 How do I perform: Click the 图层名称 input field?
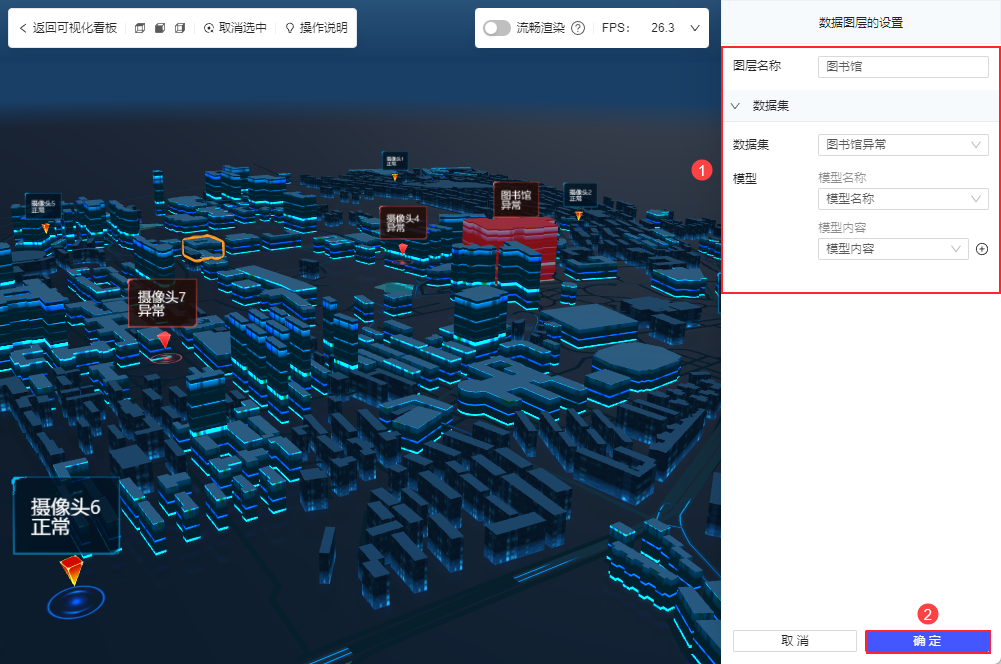click(x=903, y=66)
